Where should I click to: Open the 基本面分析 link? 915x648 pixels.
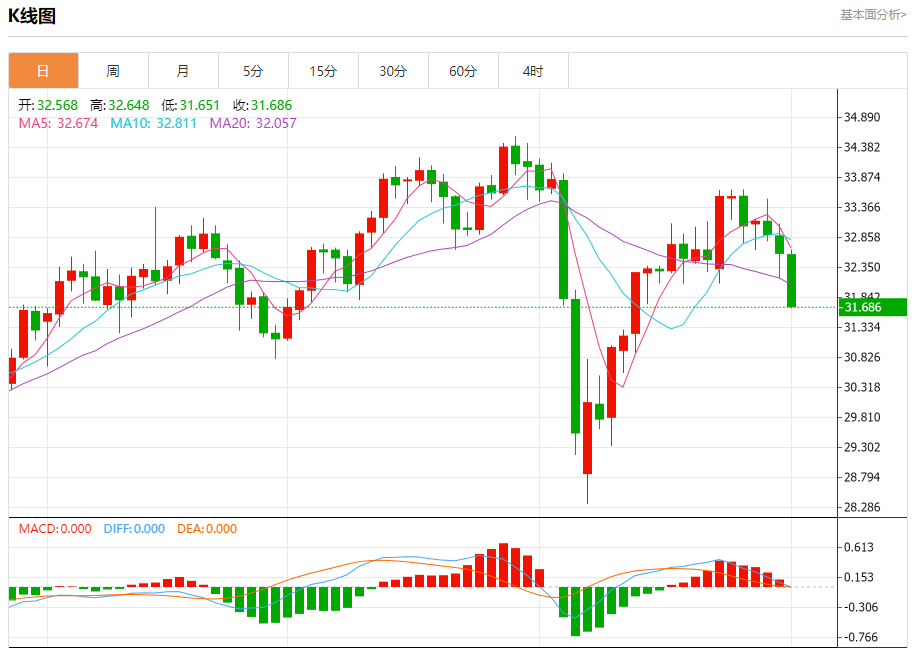click(873, 15)
